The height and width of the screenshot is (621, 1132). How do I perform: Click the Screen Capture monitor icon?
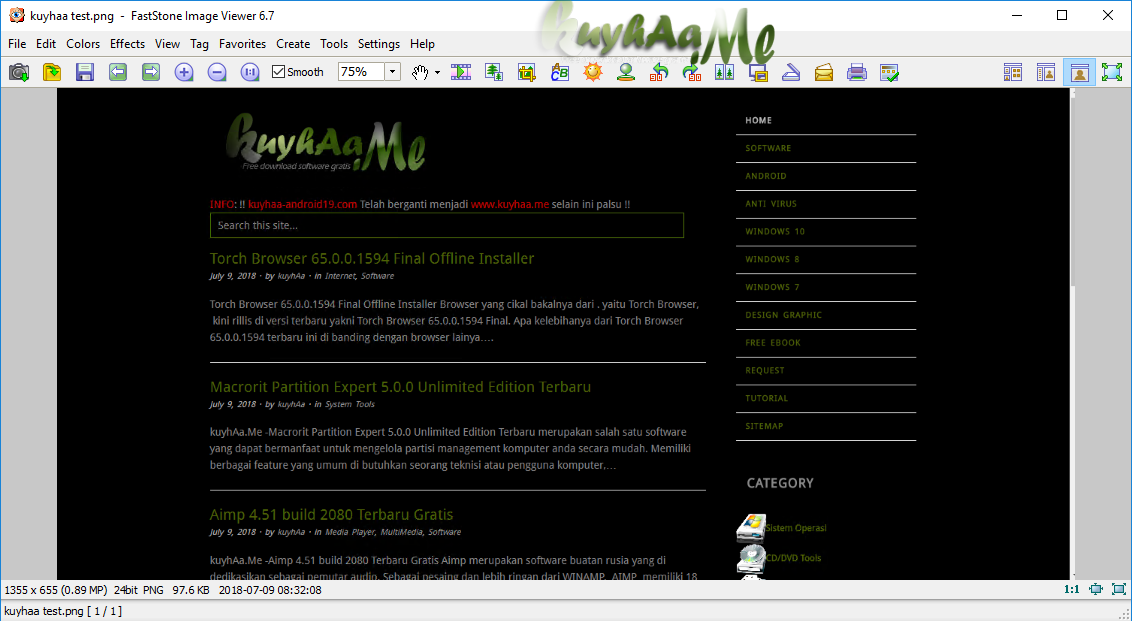tap(757, 72)
